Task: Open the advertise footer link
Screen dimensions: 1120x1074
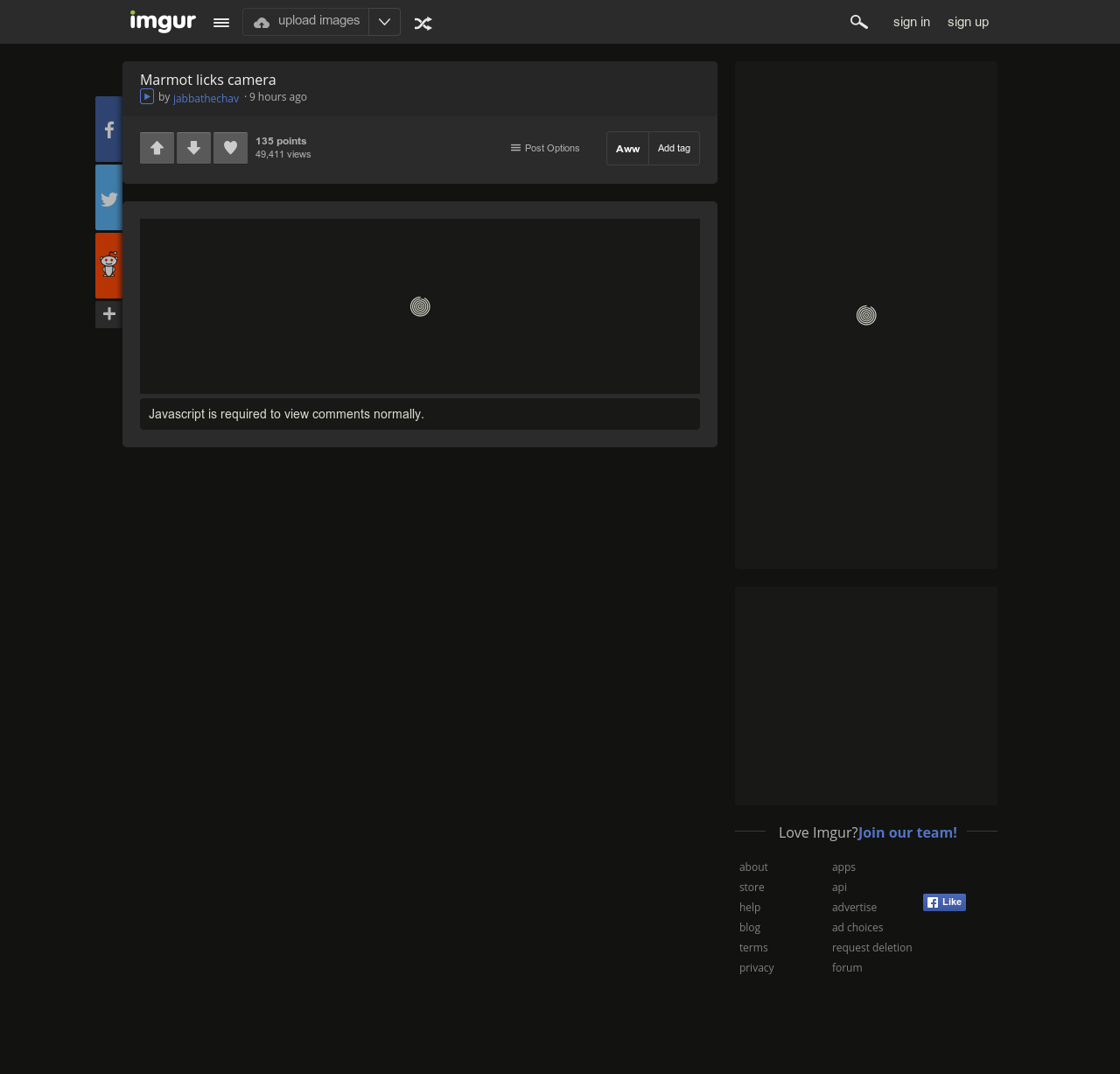Action: (854, 907)
